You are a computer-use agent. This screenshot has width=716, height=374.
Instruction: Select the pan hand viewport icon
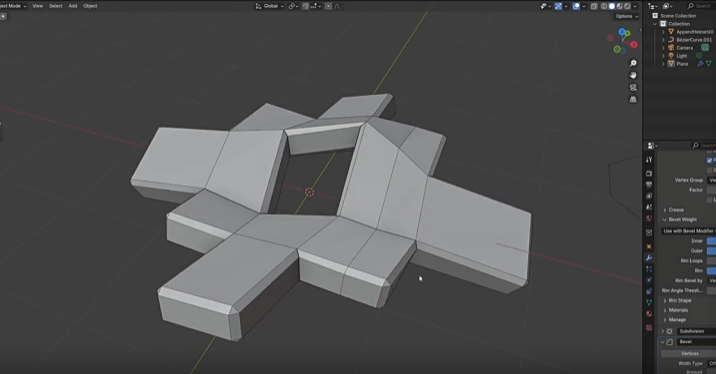[x=633, y=75]
